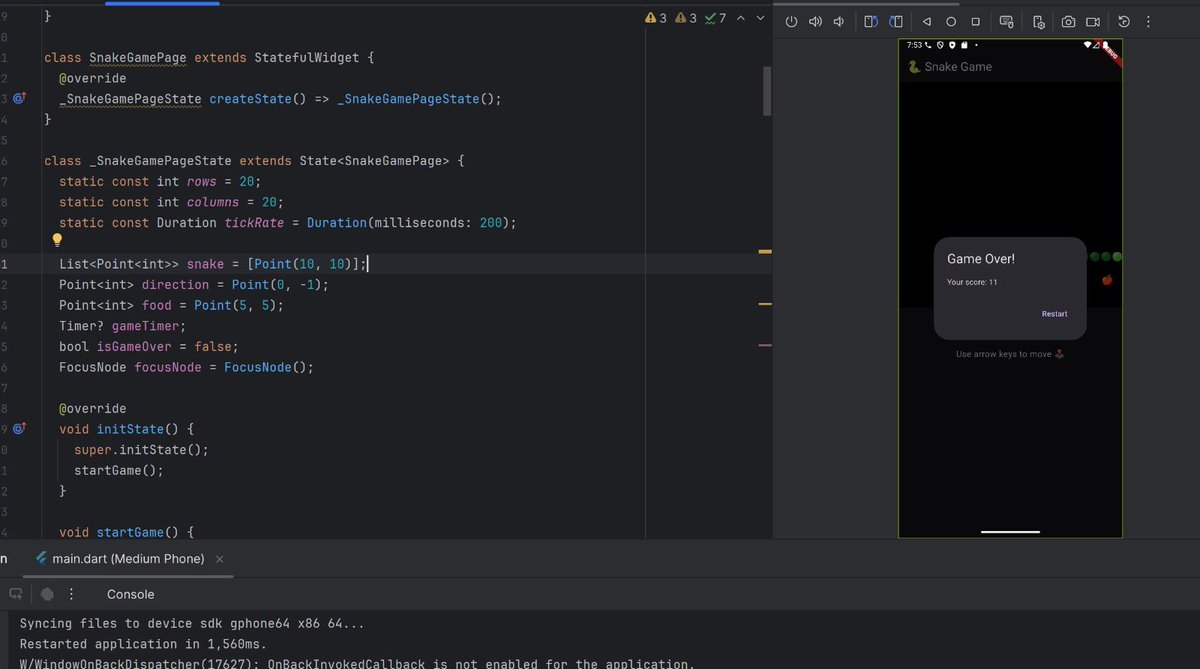Jump to previous highlighted error arrow
The width and height of the screenshot is (1200, 669).
[x=740, y=18]
